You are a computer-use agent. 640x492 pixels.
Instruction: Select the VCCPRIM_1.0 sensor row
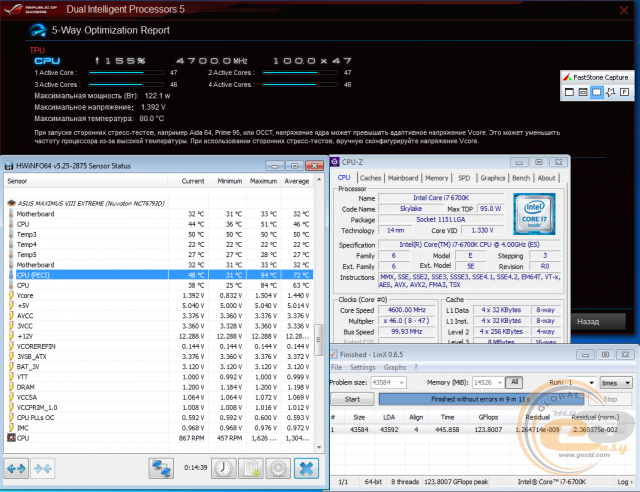pos(159,407)
